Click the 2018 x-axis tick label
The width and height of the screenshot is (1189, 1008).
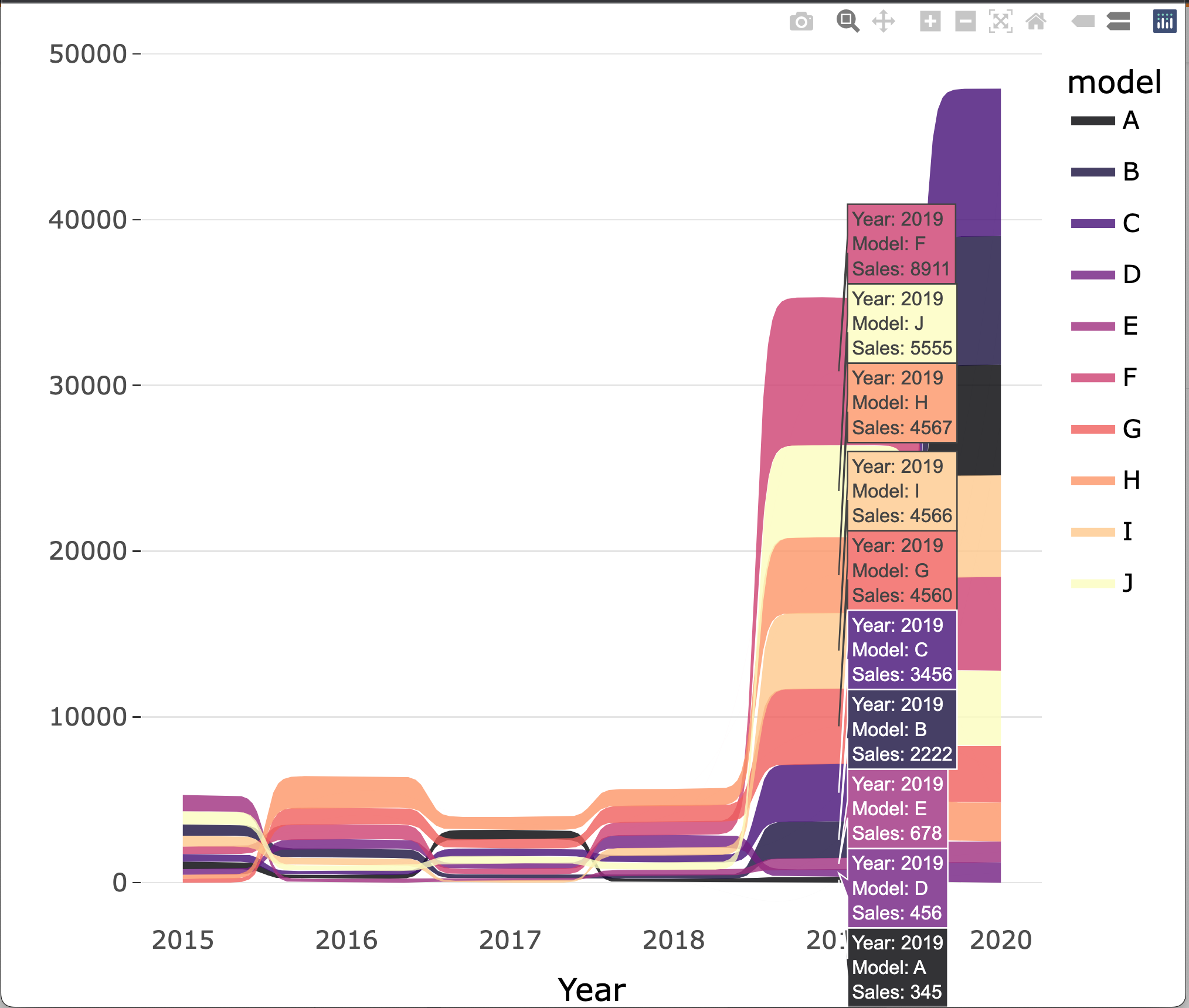(674, 940)
